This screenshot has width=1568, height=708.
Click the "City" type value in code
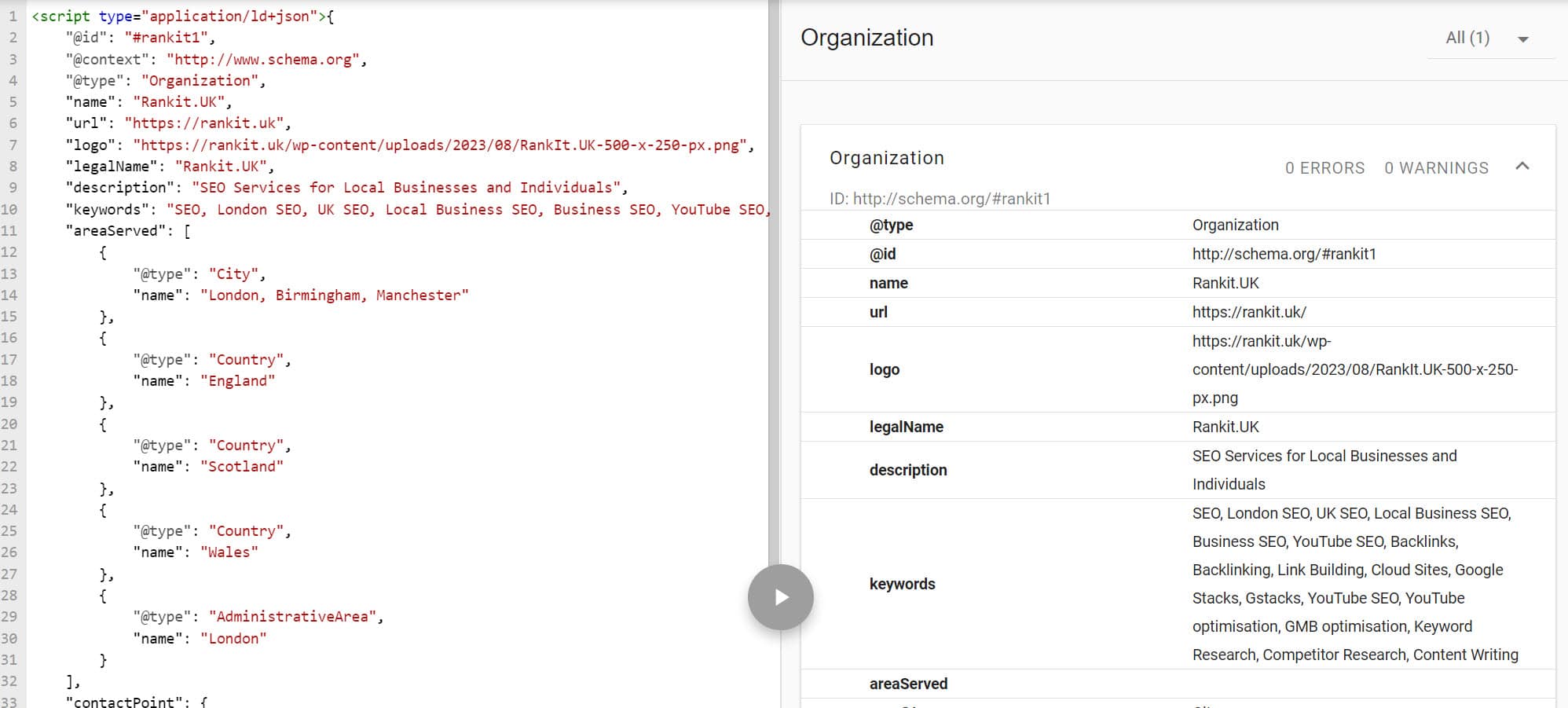pyautogui.click(x=233, y=273)
